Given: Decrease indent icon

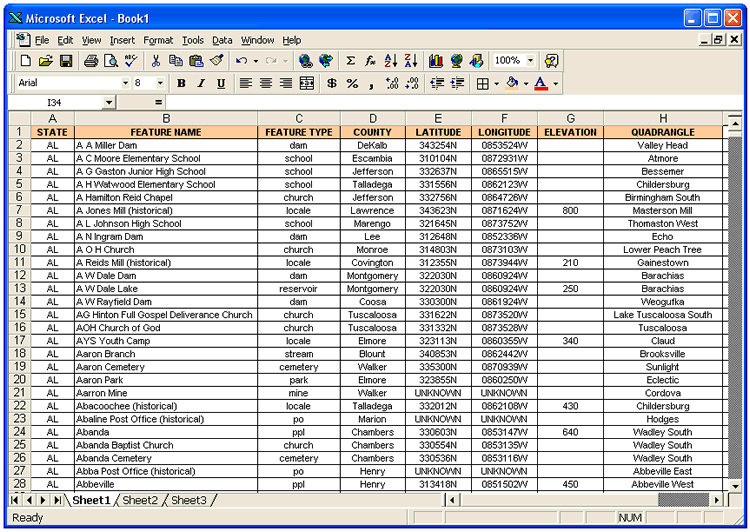Looking at the screenshot, I should [x=437, y=83].
